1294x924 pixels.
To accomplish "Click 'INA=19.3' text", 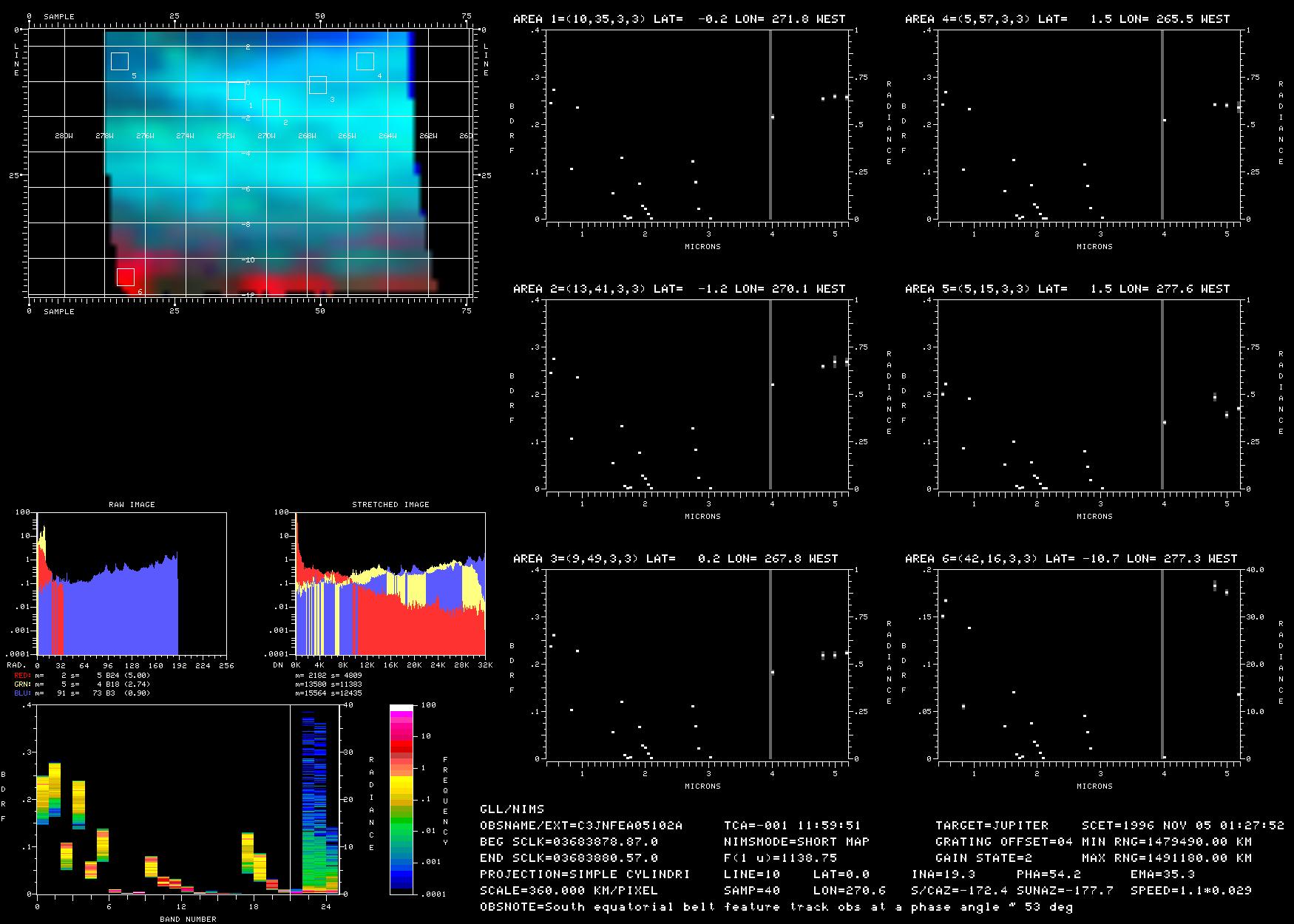I will pos(944,874).
